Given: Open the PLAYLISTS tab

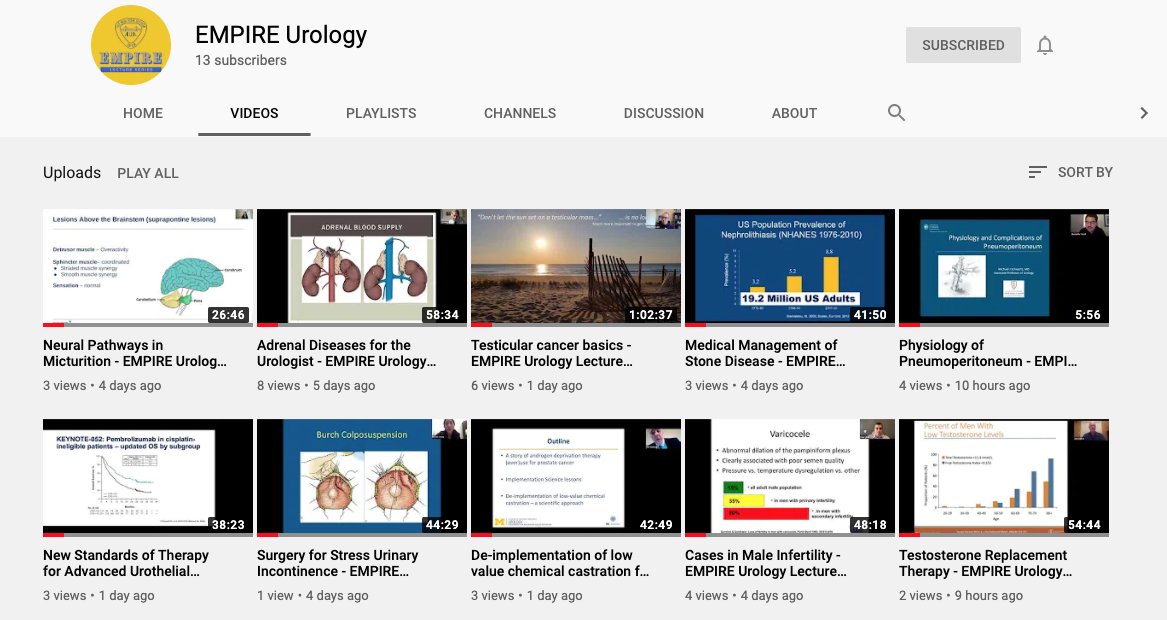Looking at the screenshot, I should click(x=381, y=113).
